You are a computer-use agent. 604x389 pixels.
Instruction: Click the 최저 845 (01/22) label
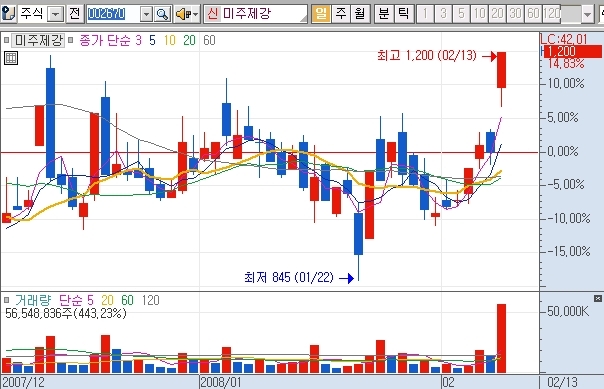[x=289, y=277]
